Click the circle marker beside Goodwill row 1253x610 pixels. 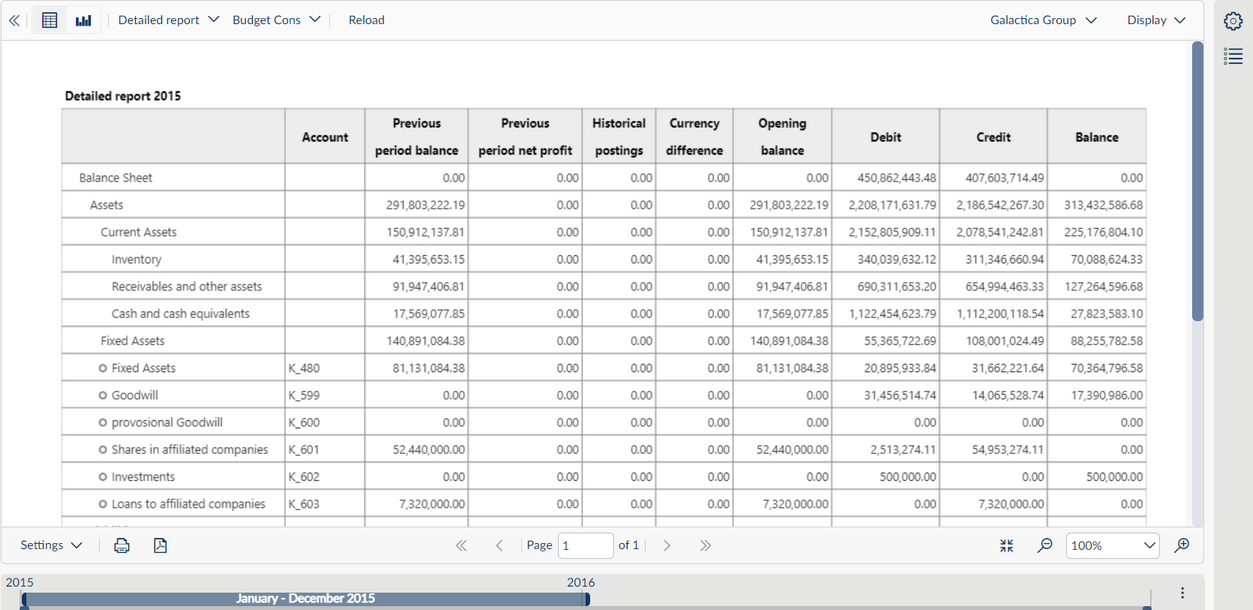[103, 395]
